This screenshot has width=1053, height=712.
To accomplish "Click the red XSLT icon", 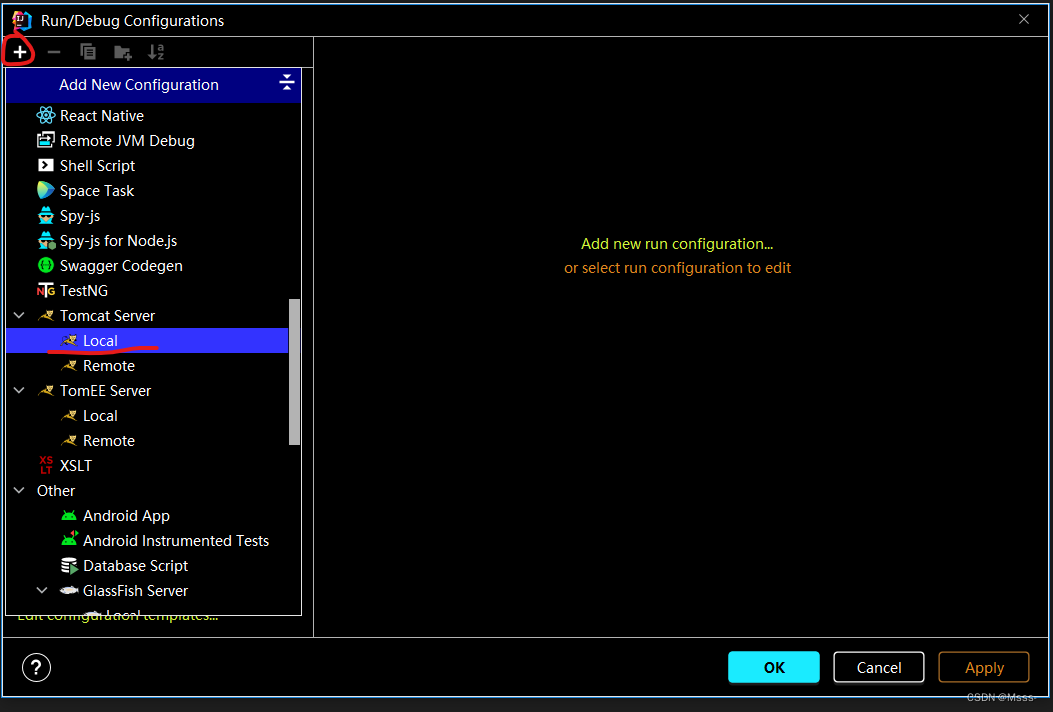I will pos(46,465).
